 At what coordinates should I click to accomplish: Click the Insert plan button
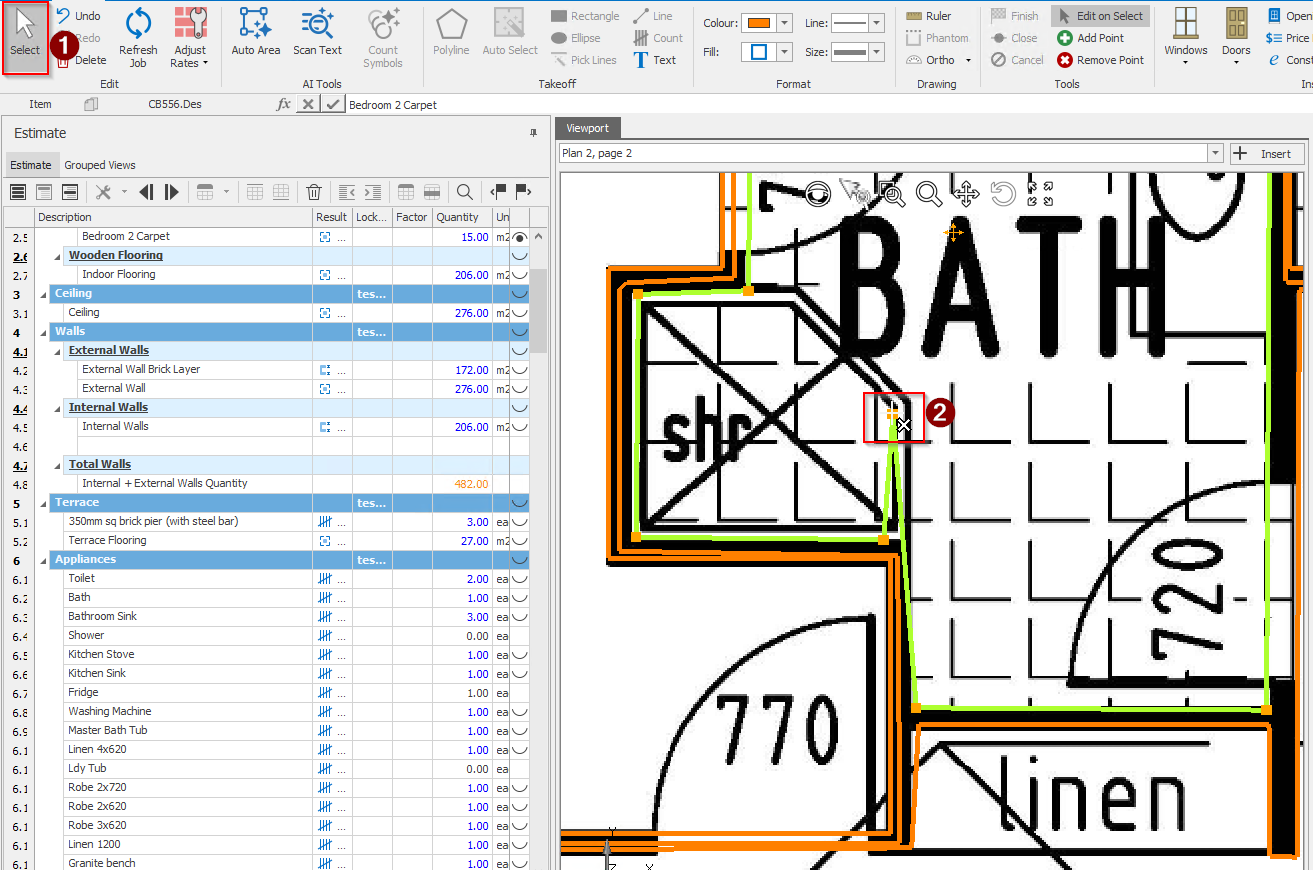click(x=1267, y=153)
